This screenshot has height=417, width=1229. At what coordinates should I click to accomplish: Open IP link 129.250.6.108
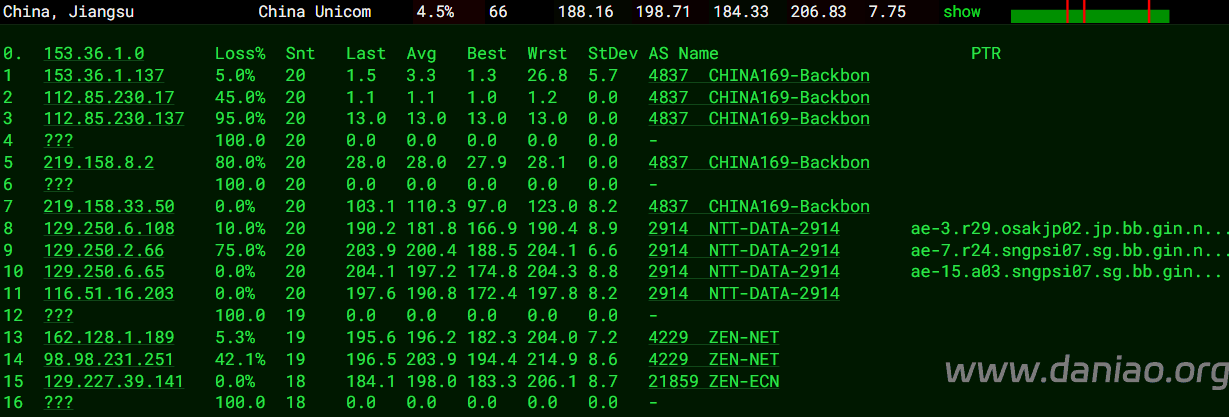click(109, 229)
